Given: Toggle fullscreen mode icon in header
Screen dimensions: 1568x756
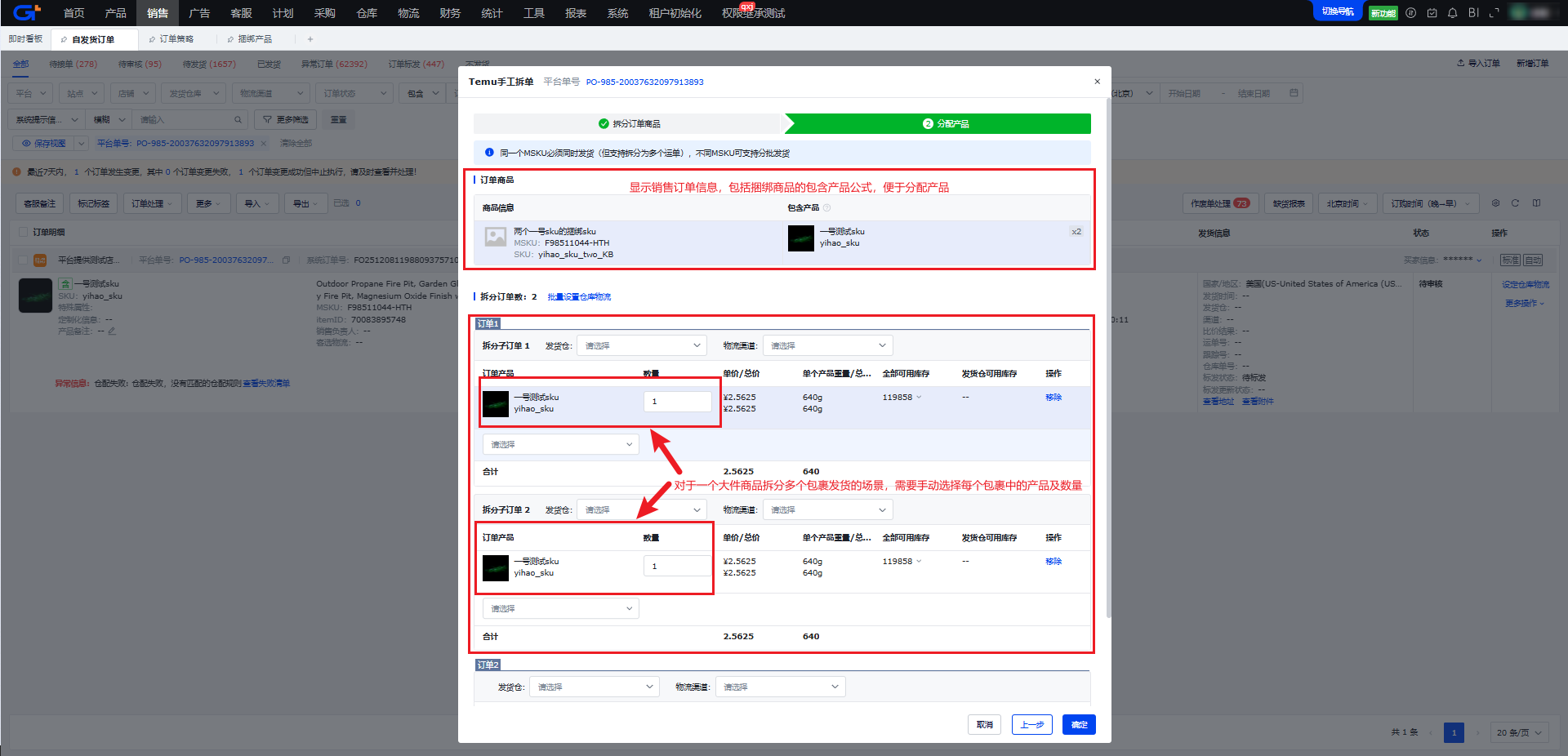Looking at the screenshot, I should (1494, 13).
